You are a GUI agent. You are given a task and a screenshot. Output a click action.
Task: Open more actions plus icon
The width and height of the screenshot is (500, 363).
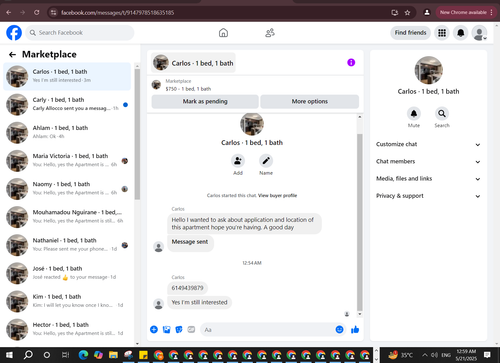pos(154,330)
